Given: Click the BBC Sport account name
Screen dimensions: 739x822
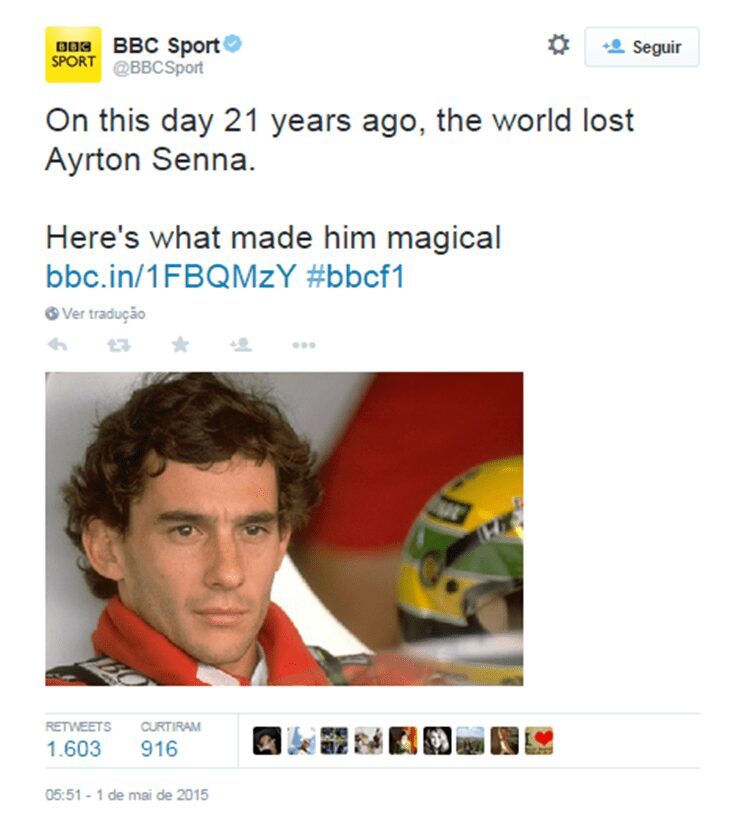Looking at the screenshot, I should 166,45.
